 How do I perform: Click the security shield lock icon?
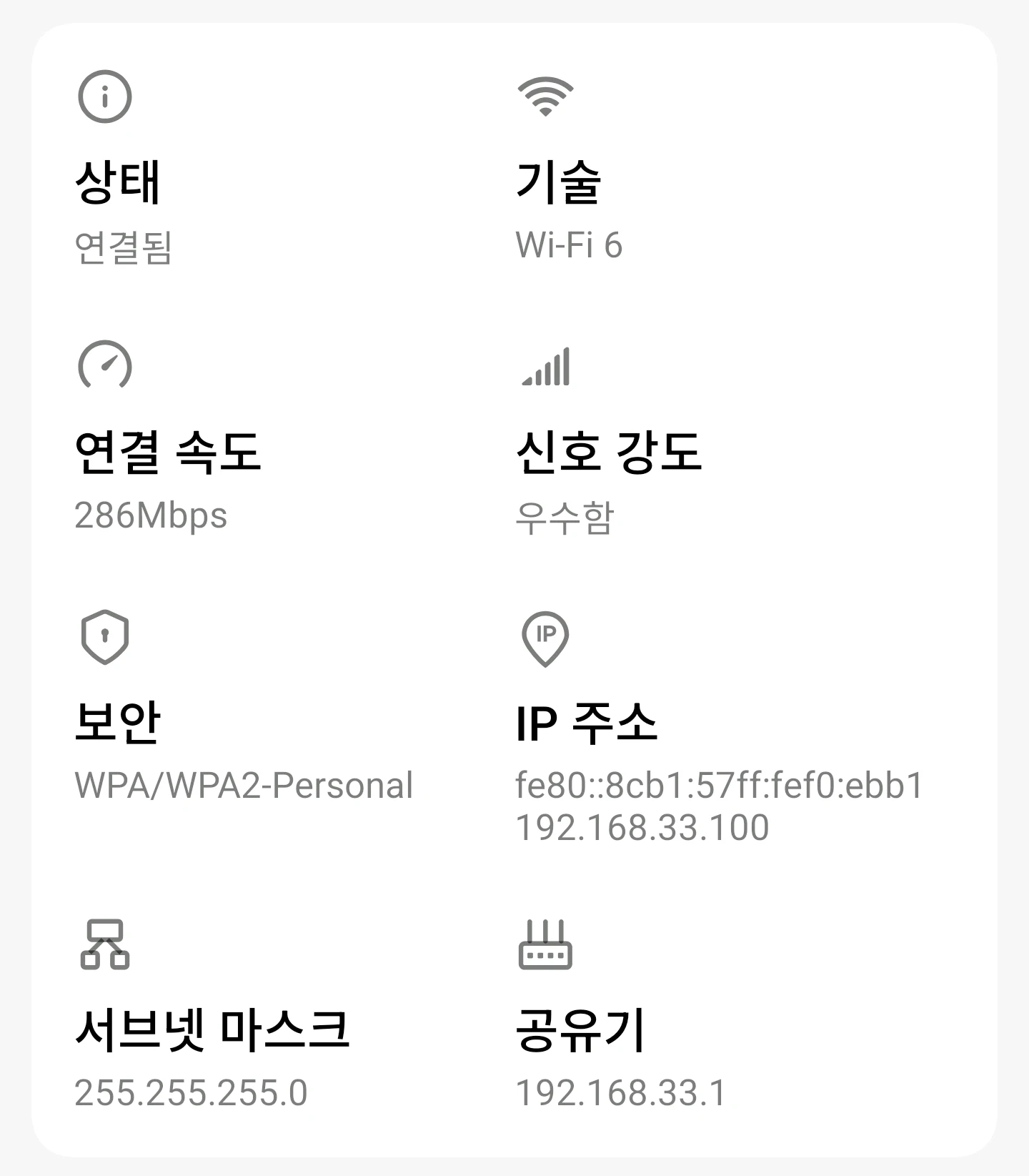coord(104,636)
